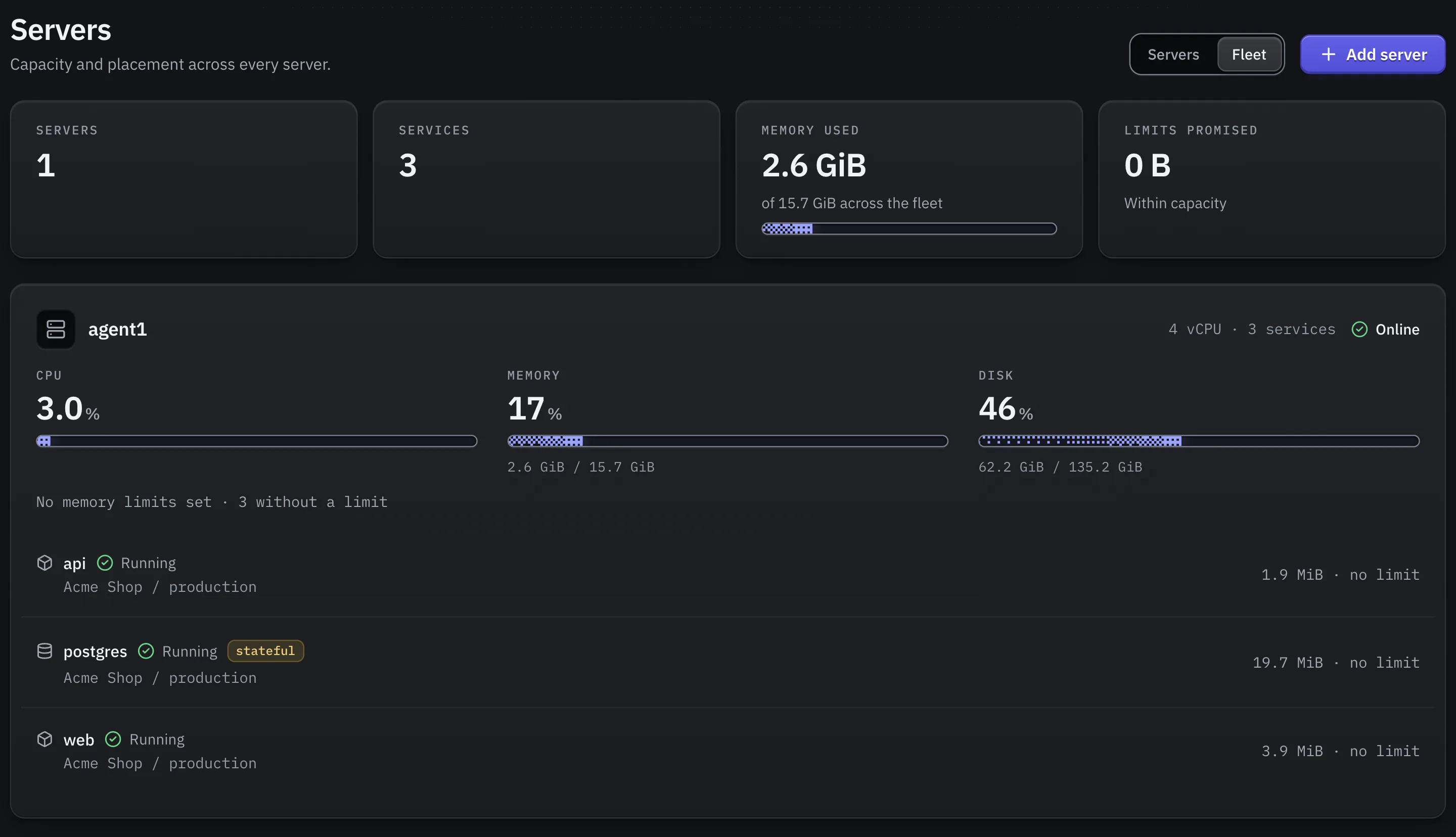Click the '17%' memory value
This screenshot has height=837, width=1456.
(x=534, y=409)
